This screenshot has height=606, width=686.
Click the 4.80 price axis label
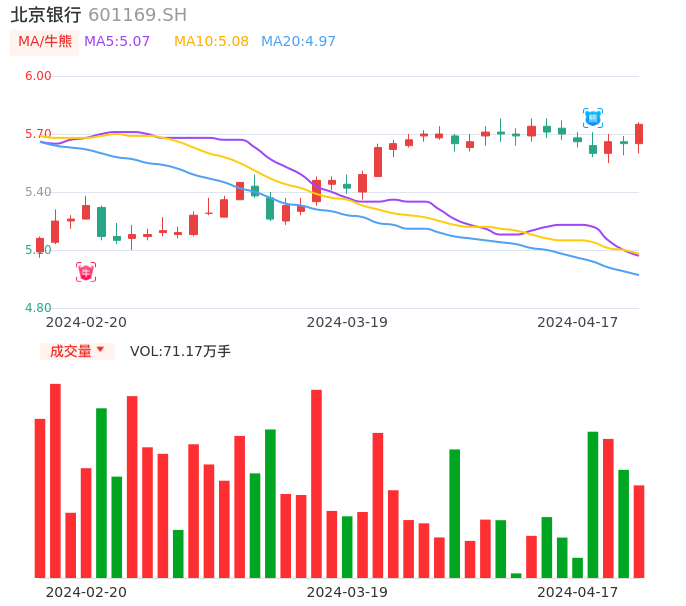tap(38, 308)
